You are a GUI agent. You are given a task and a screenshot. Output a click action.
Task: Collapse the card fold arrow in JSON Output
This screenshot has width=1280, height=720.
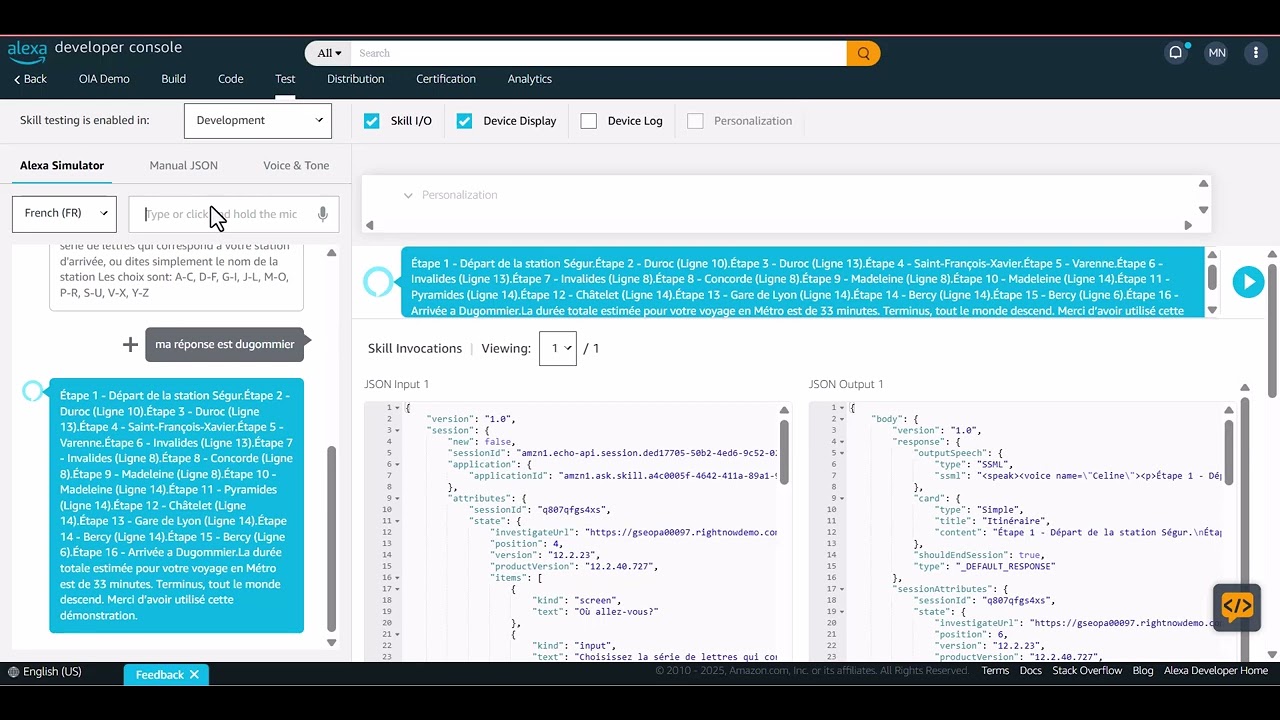click(843, 498)
